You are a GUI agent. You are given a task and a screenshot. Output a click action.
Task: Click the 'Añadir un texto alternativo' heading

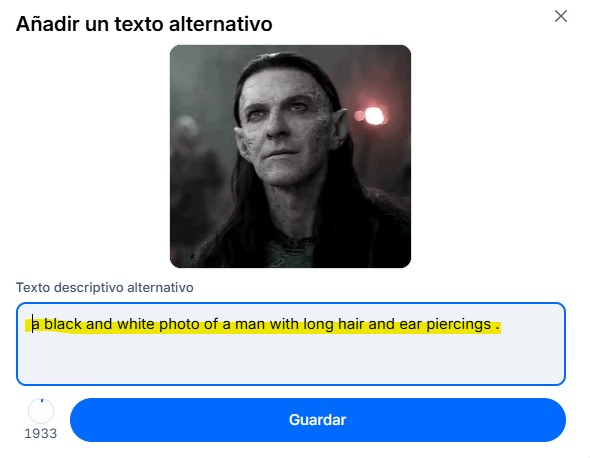(x=144, y=24)
